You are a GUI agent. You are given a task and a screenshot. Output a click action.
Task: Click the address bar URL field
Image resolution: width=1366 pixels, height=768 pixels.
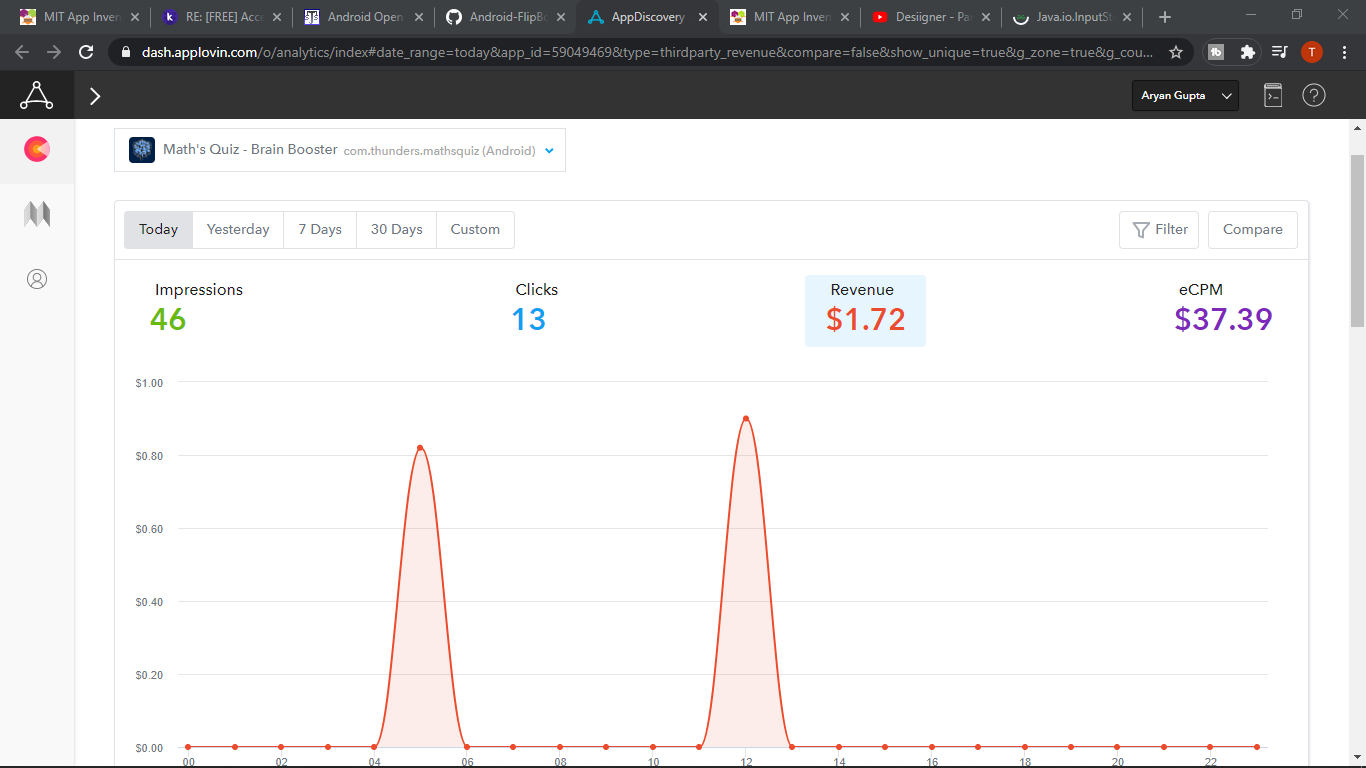[x=645, y=52]
